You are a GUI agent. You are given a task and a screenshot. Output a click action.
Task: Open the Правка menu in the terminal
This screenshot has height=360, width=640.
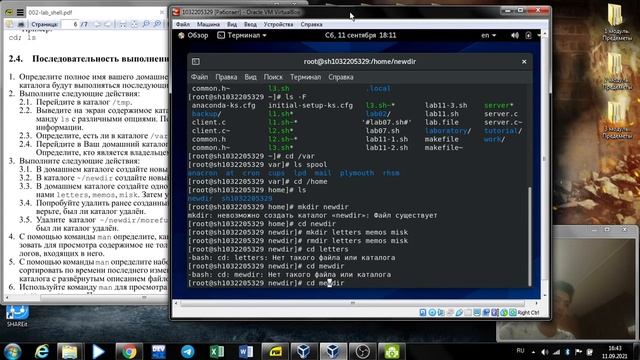226,77
